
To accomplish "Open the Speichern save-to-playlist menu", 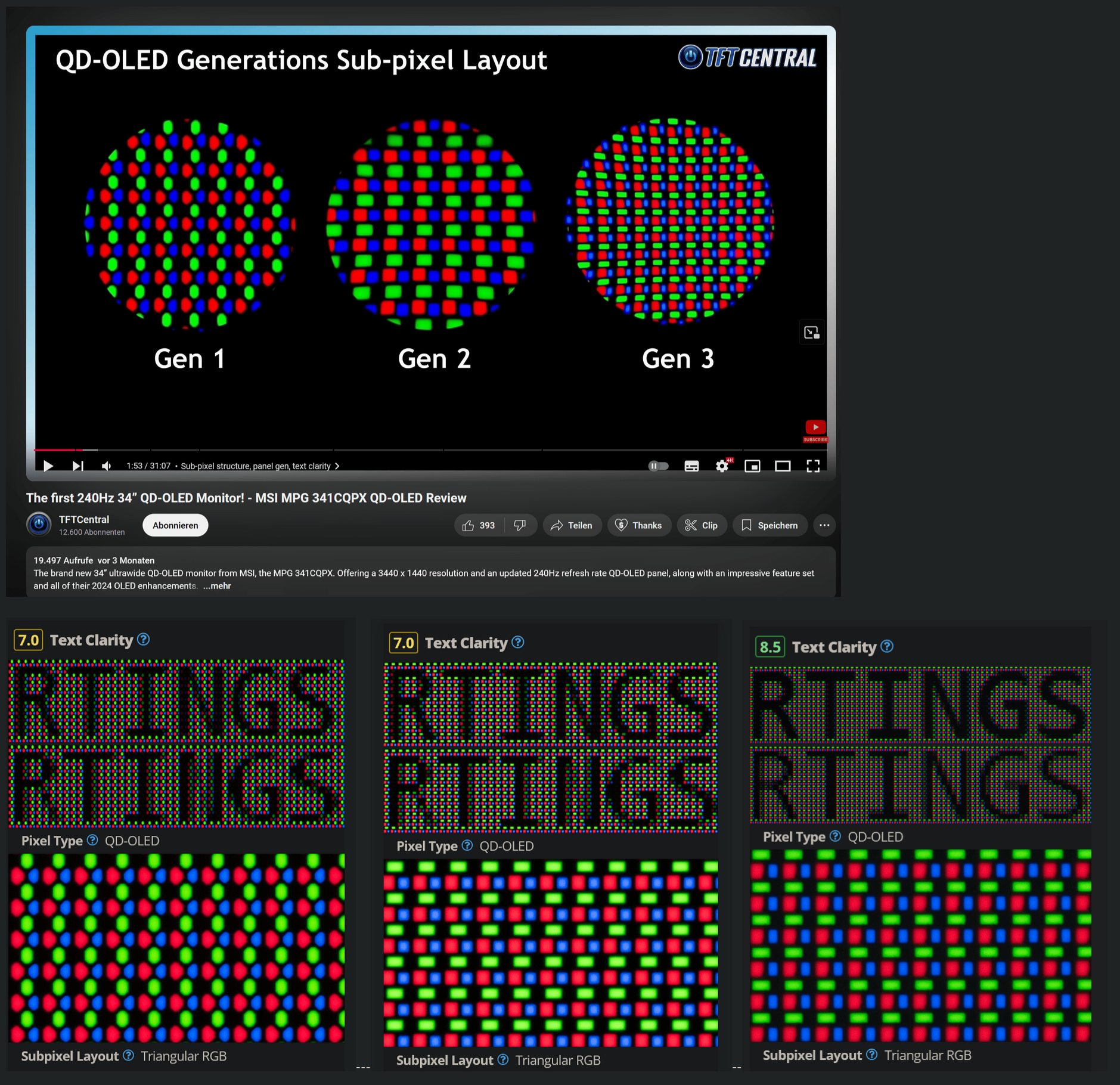I will 770,525.
